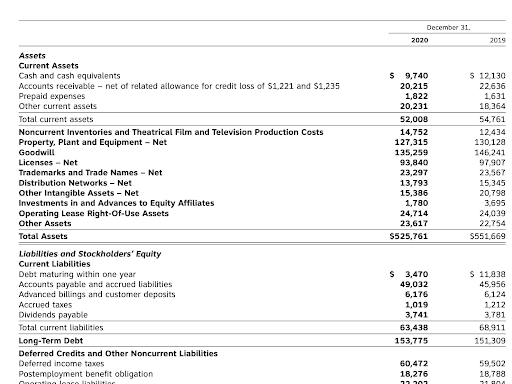
Task: Click the Goodwill 2020 value 135,259
Action: [x=411, y=153]
